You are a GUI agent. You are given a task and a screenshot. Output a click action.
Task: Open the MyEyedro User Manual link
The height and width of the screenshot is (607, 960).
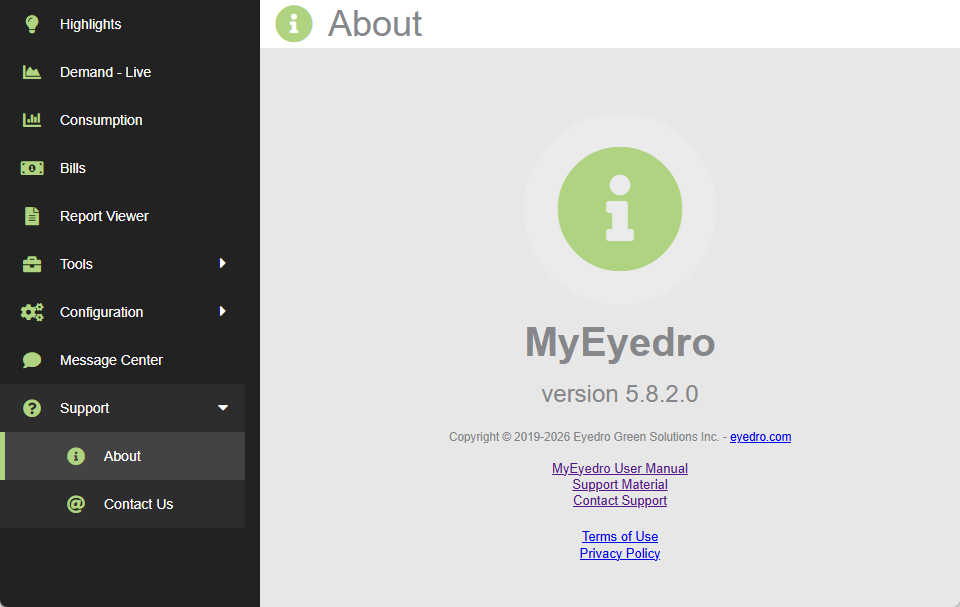coord(620,468)
